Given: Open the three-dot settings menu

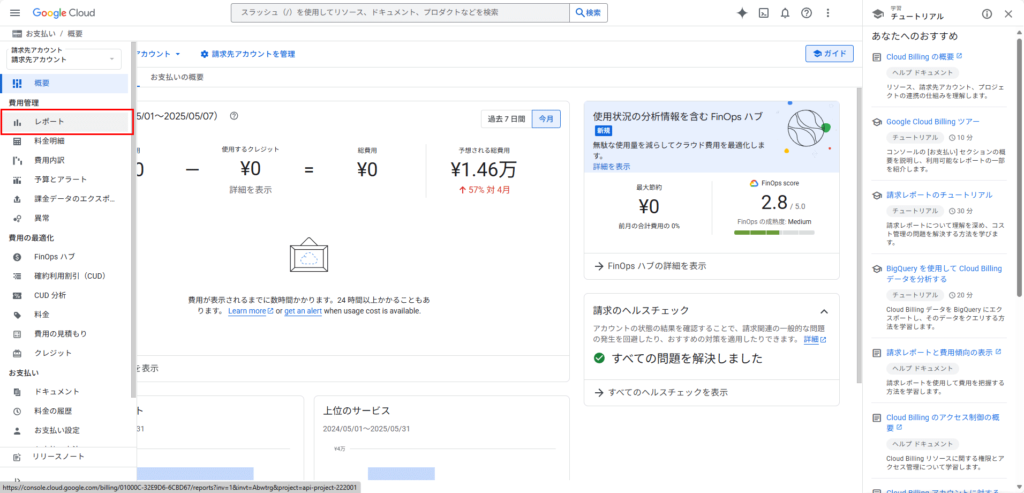Looking at the screenshot, I should click(828, 13).
